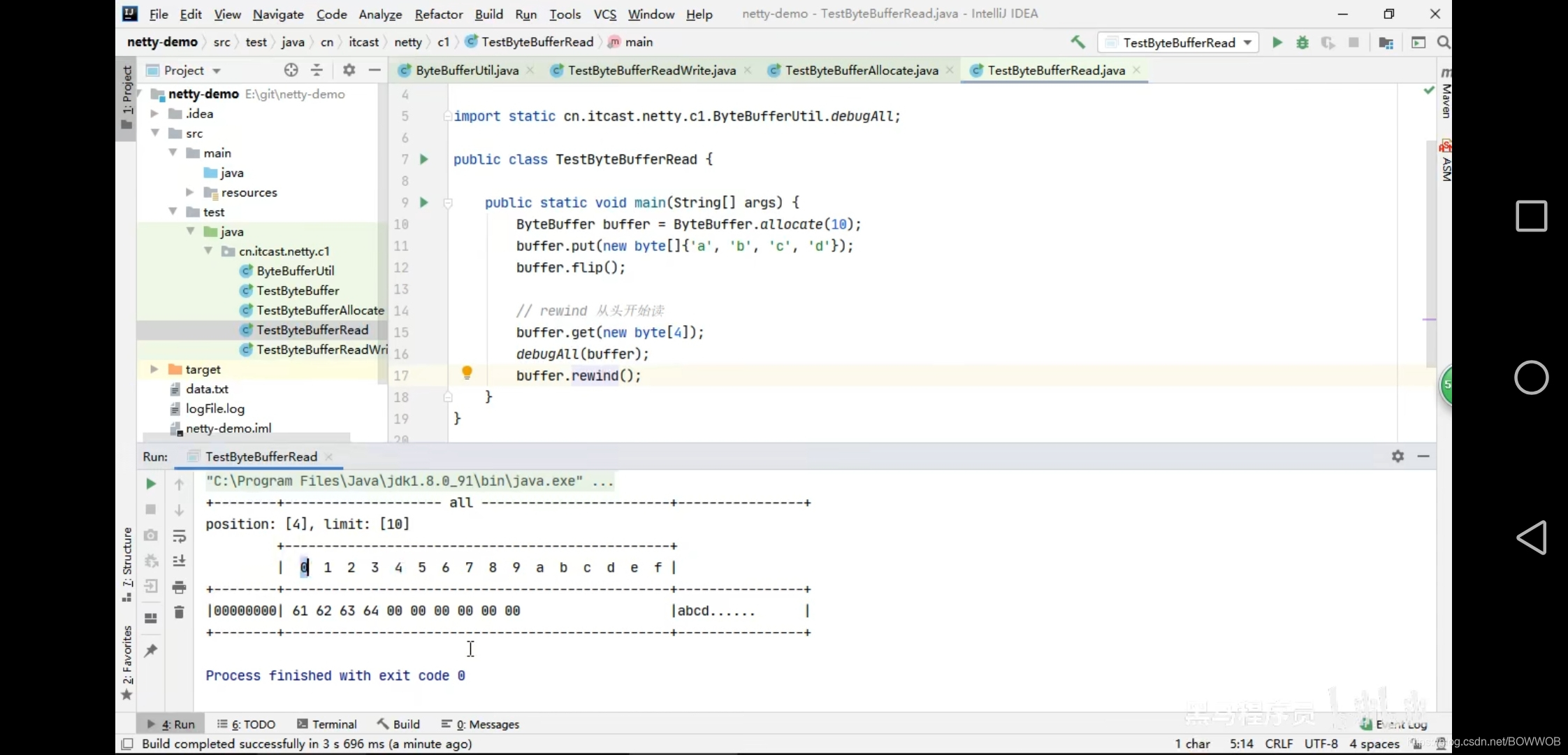Rerun program in the Run panel

tap(150, 484)
